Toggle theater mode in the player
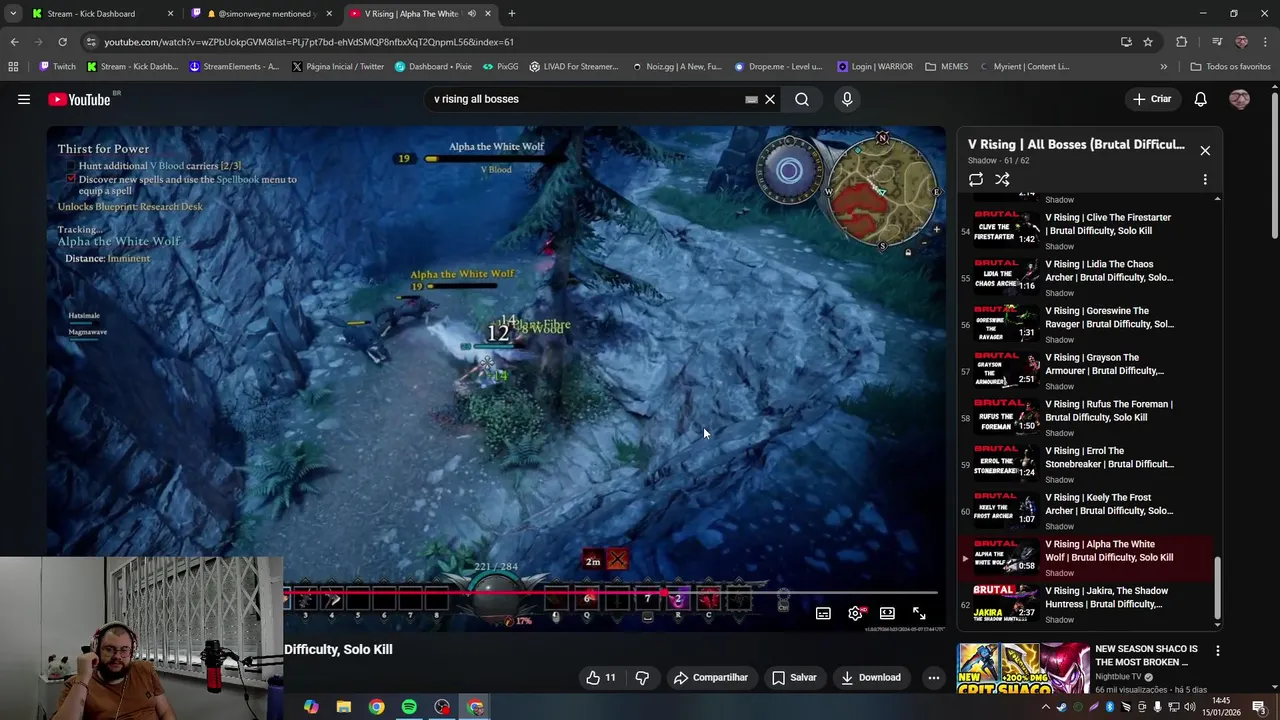The width and height of the screenshot is (1280, 720). pos(887,613)
